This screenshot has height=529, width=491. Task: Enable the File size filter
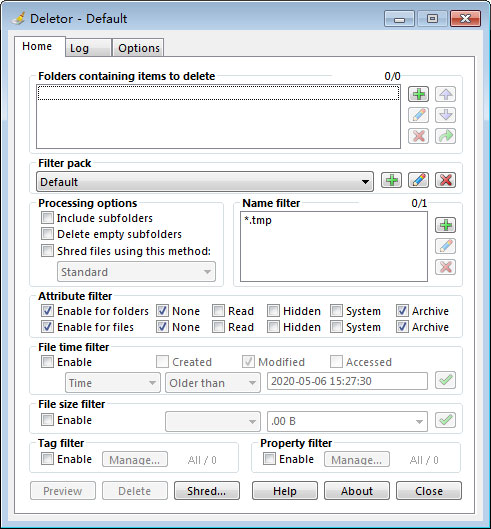47,420
